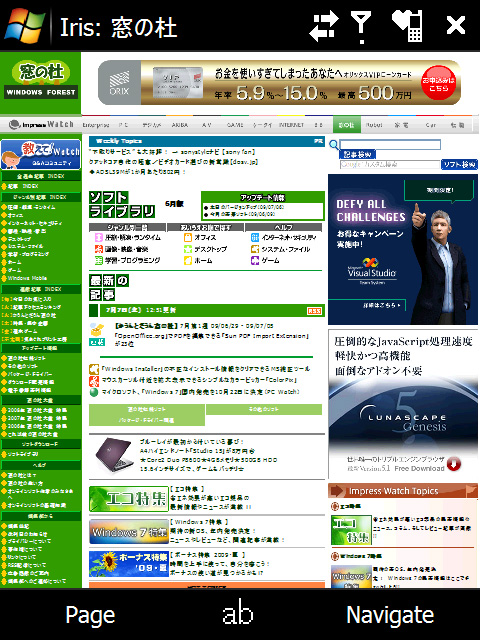
Task: Open the AKIBA tab in Watch navigation
Action: click(x=180, y=125)
